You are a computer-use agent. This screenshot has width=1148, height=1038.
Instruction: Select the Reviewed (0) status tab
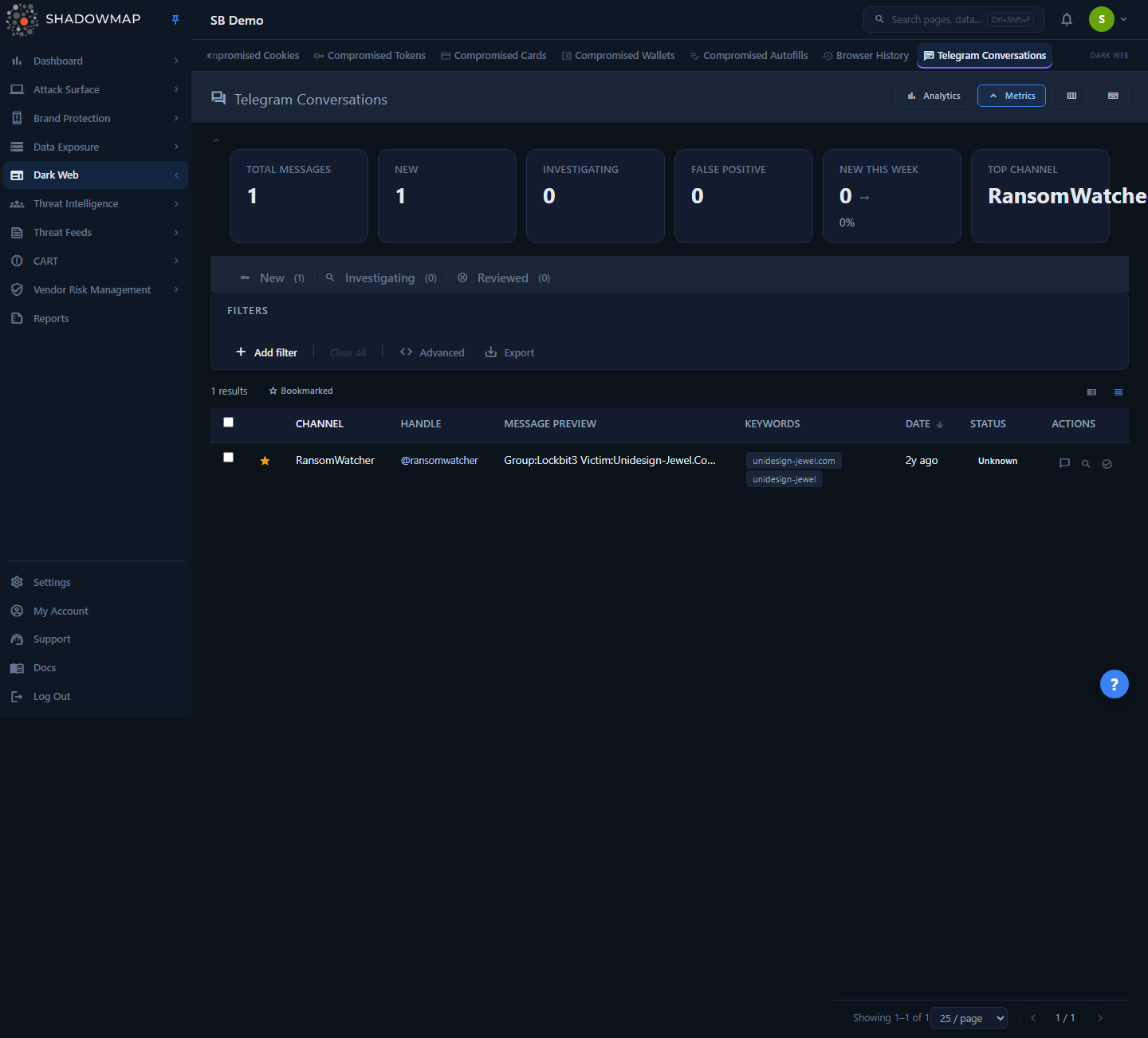[x=504, y=278]
